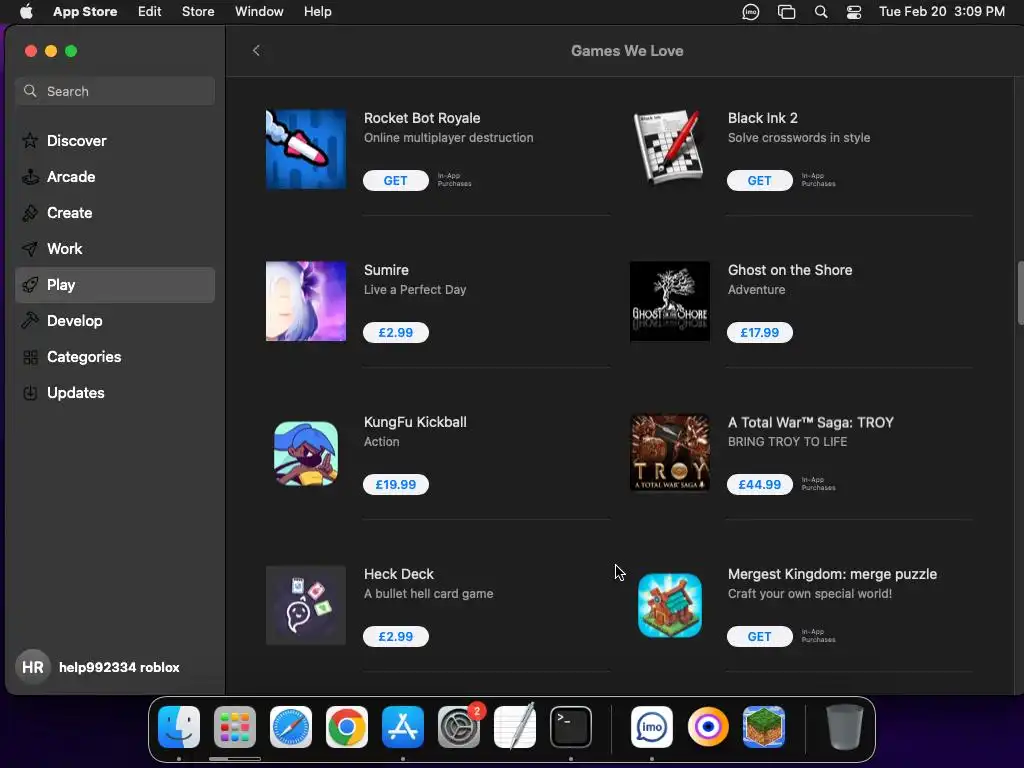Screen dimensions: 1024x768
Task: Click the Work paper plane icon
Action: point(30,248)
